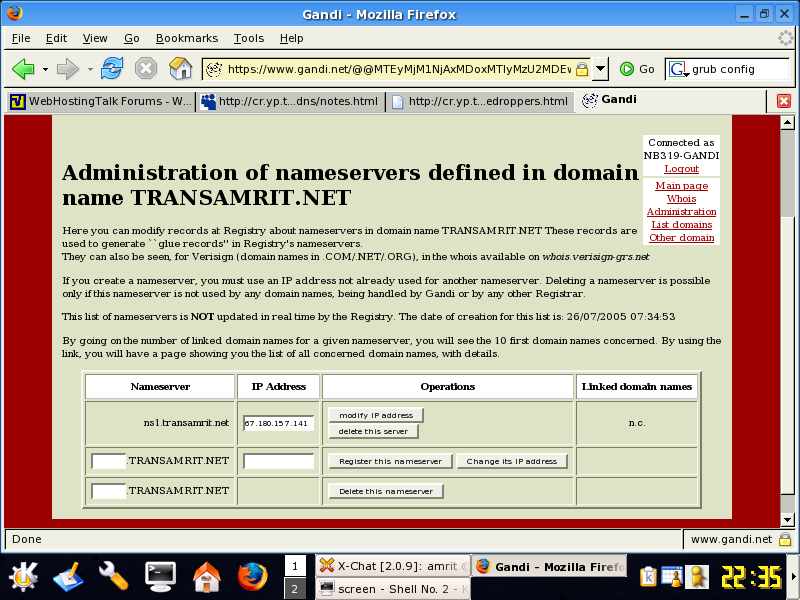Viewport: 800px width, 600px height.
Task: Click the Change its IP address button
Action: click(511, 461)
